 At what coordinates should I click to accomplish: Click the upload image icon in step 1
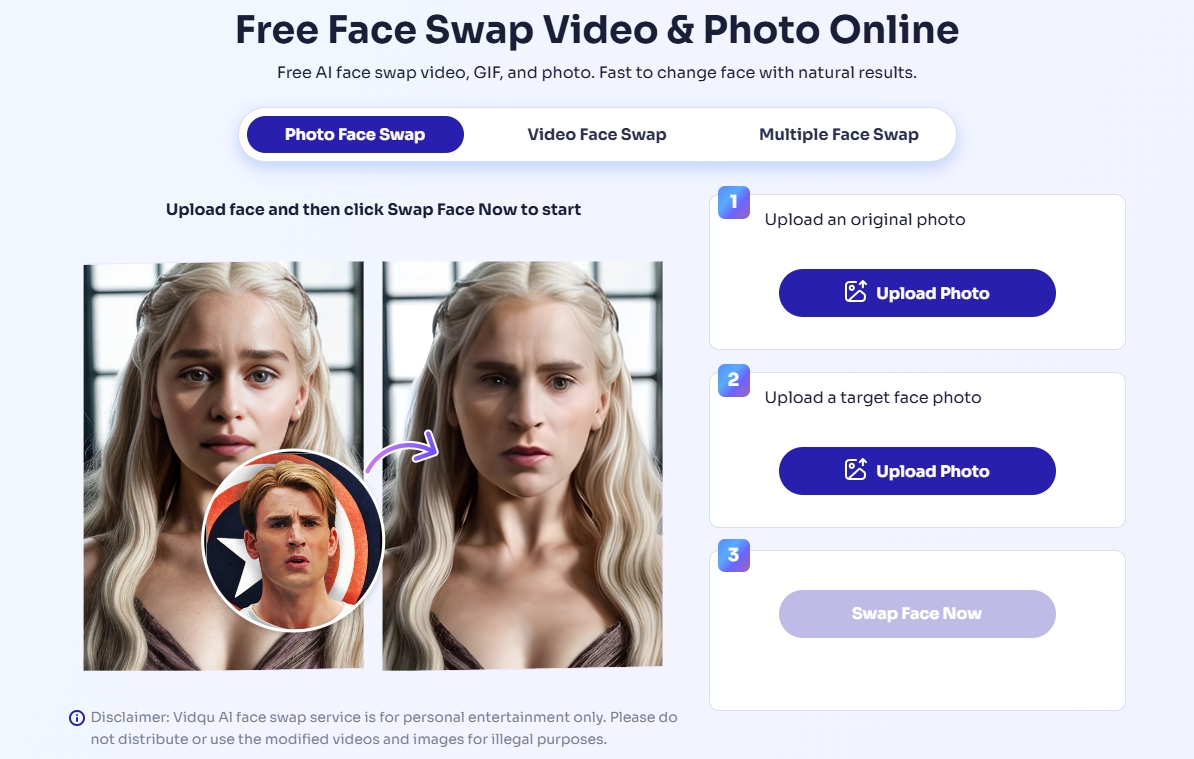(855, 292)
